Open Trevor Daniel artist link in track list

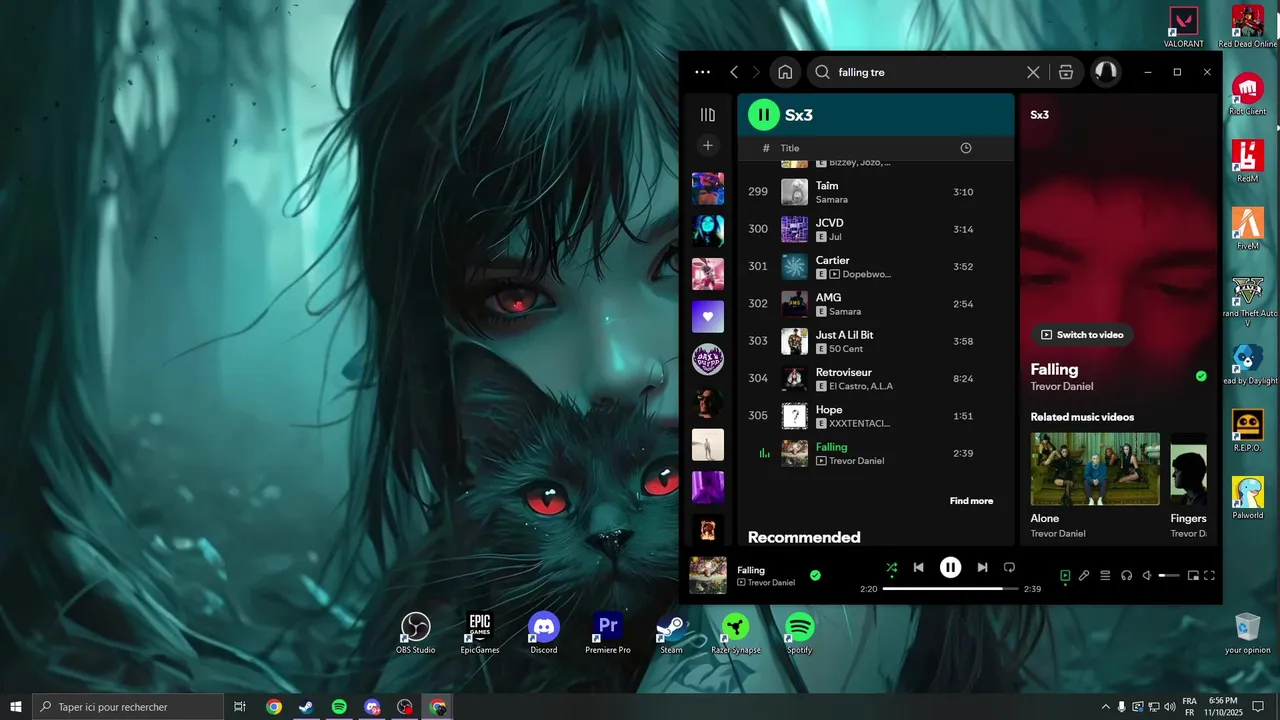click(x=856, y=461)
